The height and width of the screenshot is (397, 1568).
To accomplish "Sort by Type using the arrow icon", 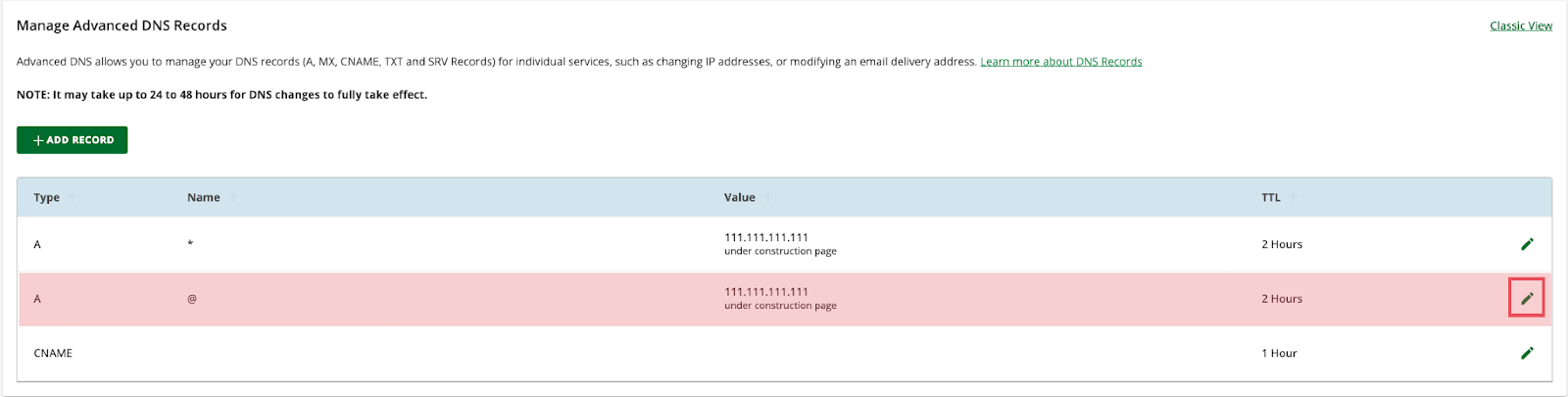I will (x=73, y=197).
